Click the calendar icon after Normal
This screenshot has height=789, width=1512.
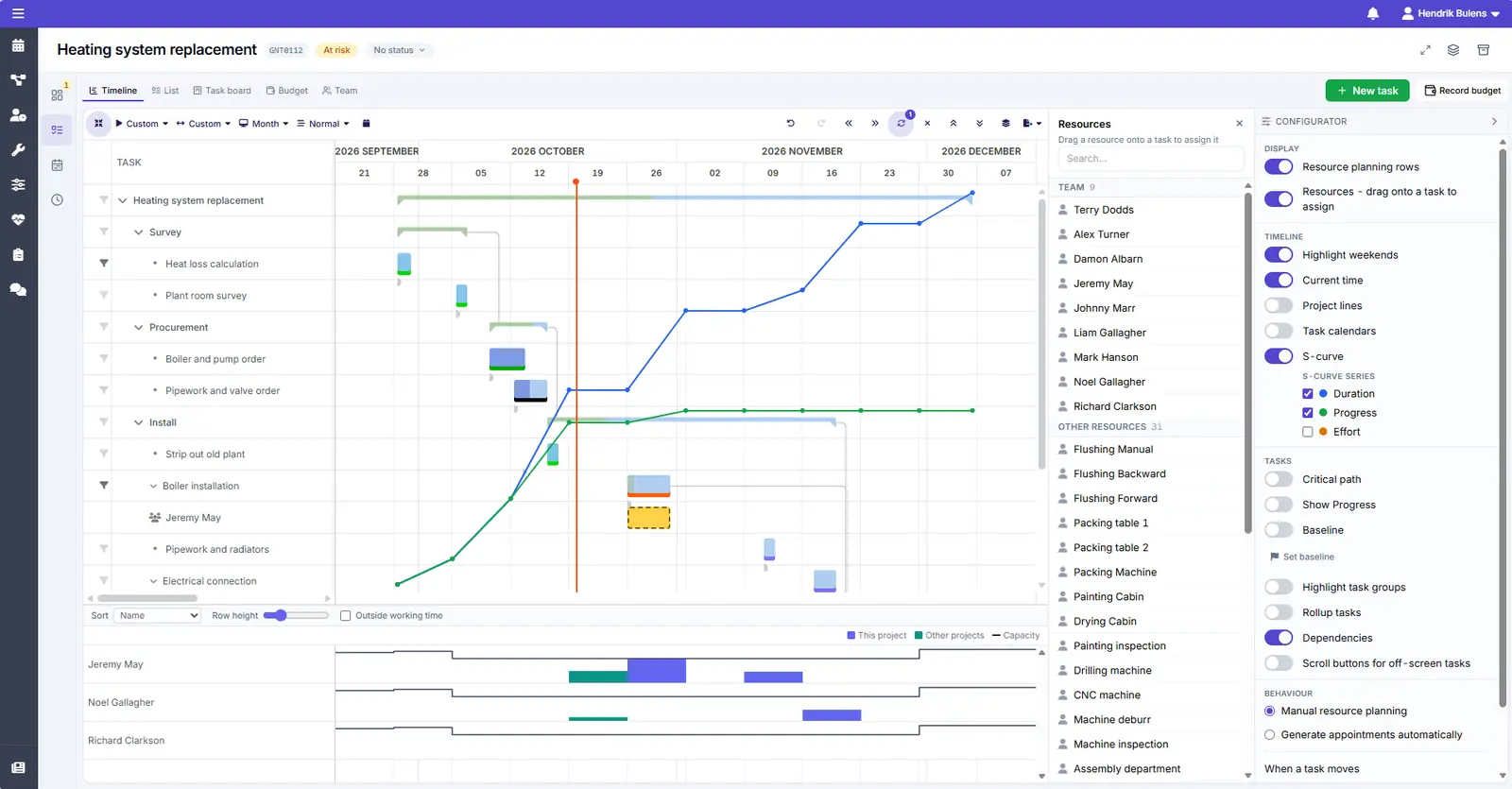pos(367,123)
